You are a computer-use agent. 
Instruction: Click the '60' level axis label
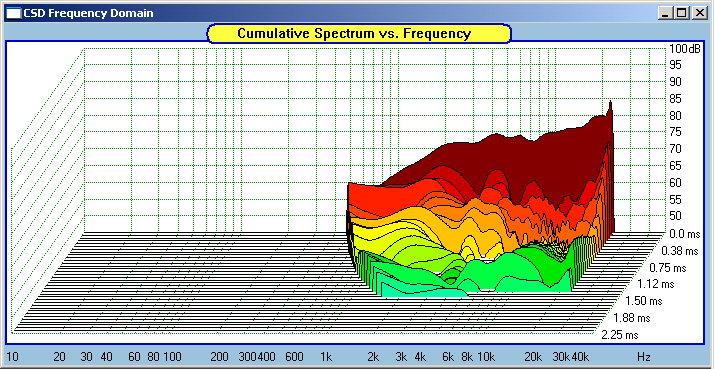point(675,183)
